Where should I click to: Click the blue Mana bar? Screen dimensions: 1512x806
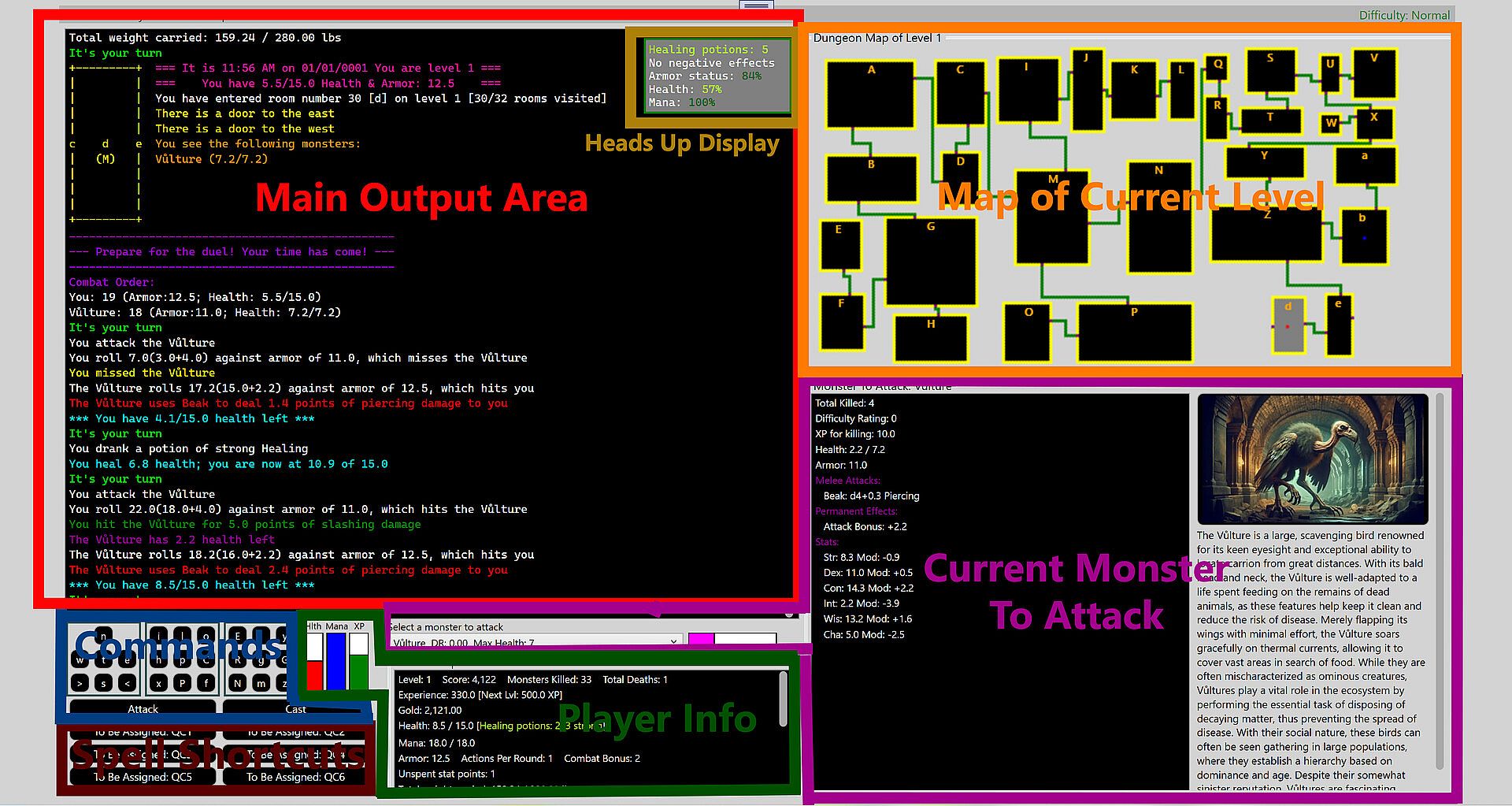coord(336,660)
